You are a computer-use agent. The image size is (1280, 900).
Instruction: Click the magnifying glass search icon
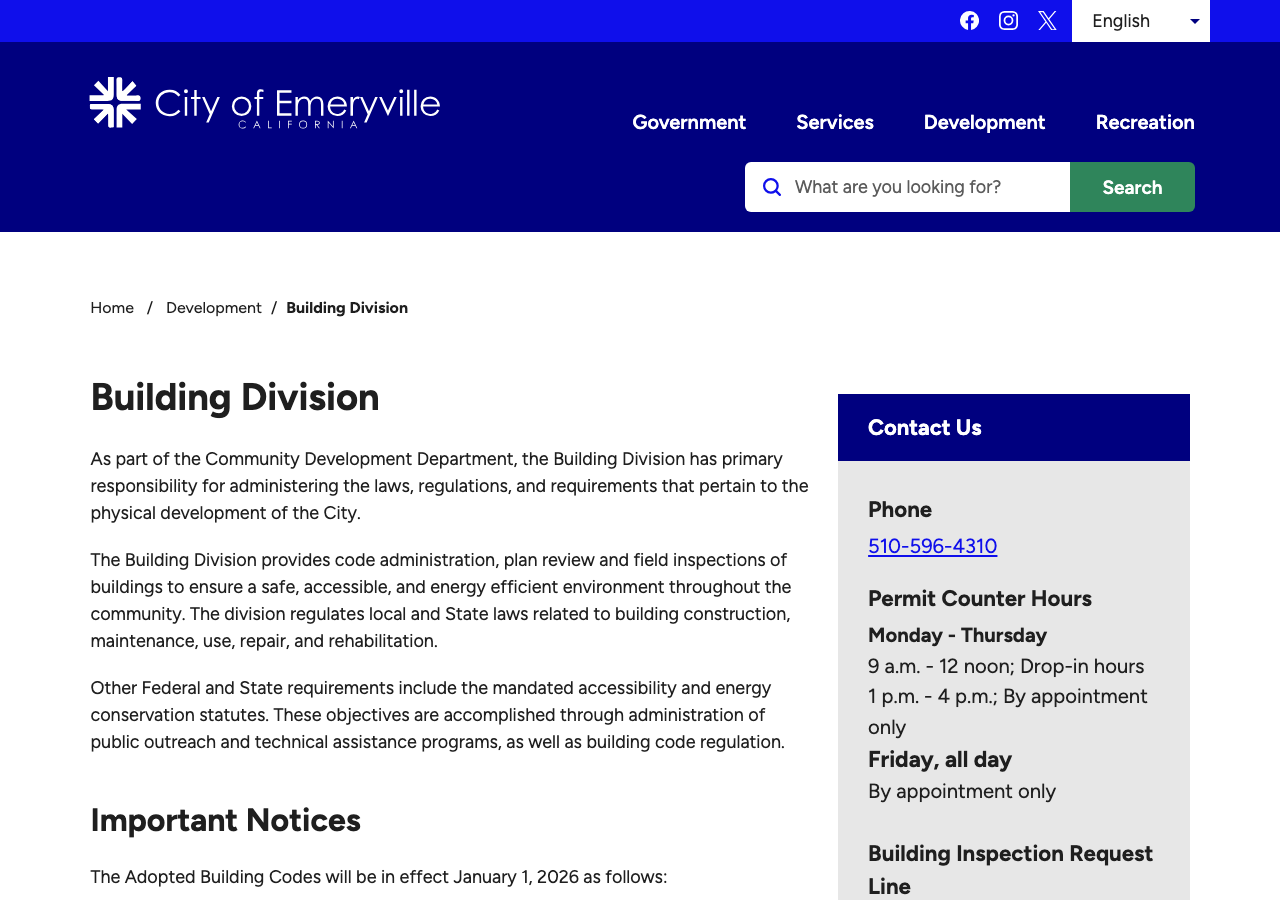tap(772, 187)
